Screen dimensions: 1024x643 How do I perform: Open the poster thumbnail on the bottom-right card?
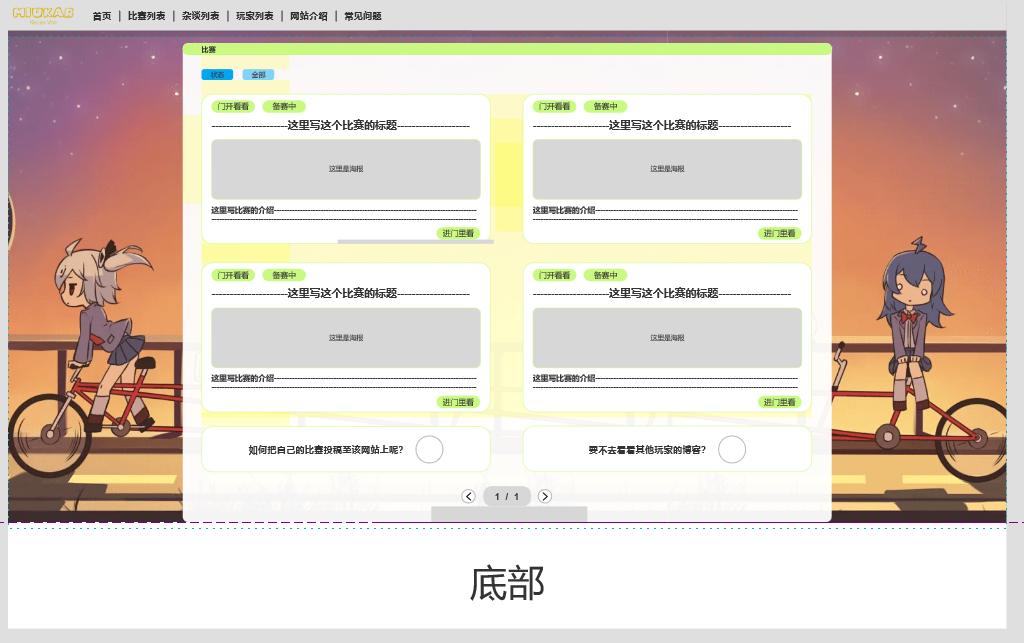(667, 338)
